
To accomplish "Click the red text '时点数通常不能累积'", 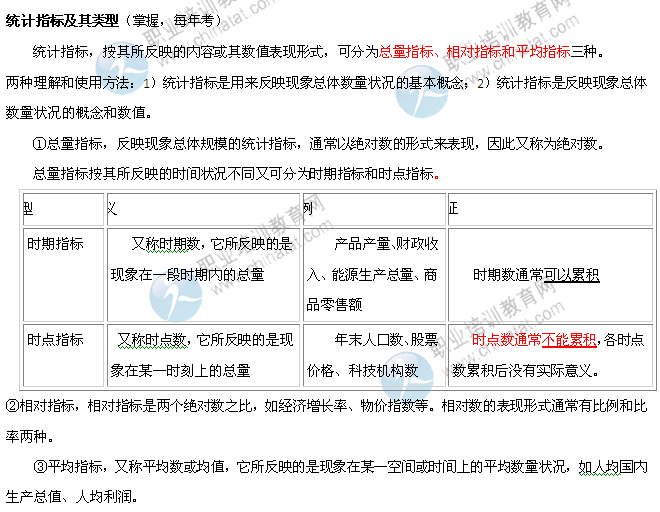I will (x=534, y=340).
